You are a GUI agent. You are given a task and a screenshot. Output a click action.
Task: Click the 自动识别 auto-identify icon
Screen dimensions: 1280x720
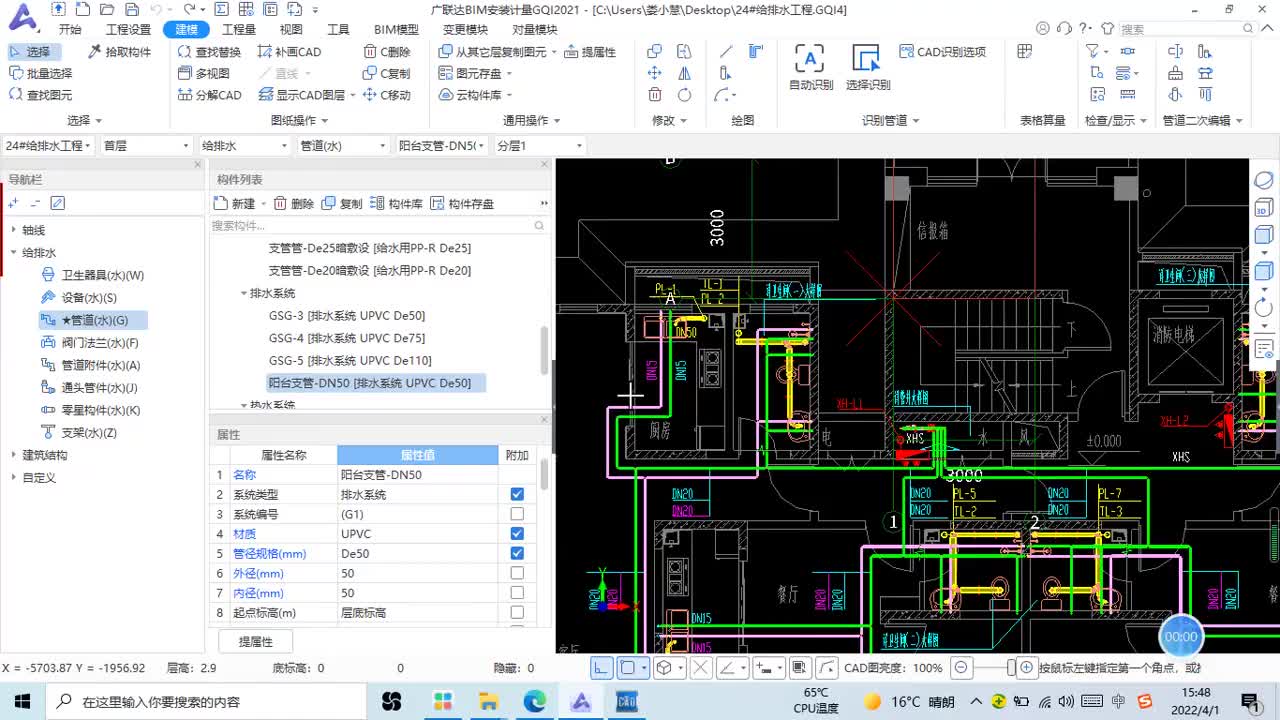tap(810, 58)
